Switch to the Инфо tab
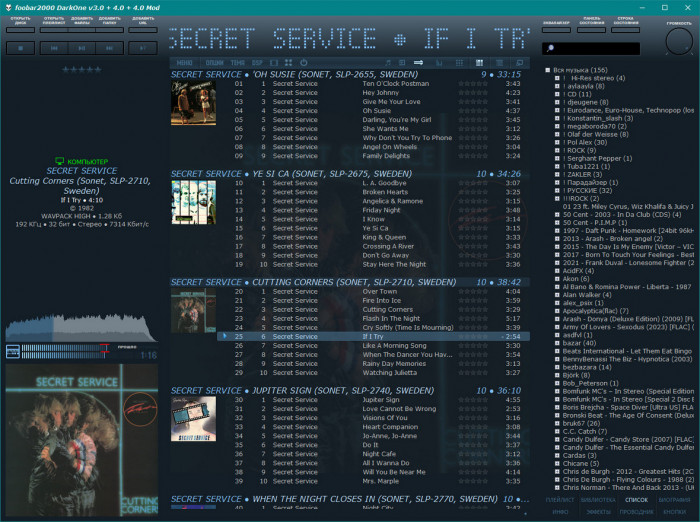Screen dimensions: 700x522 (x=560, y=512)
